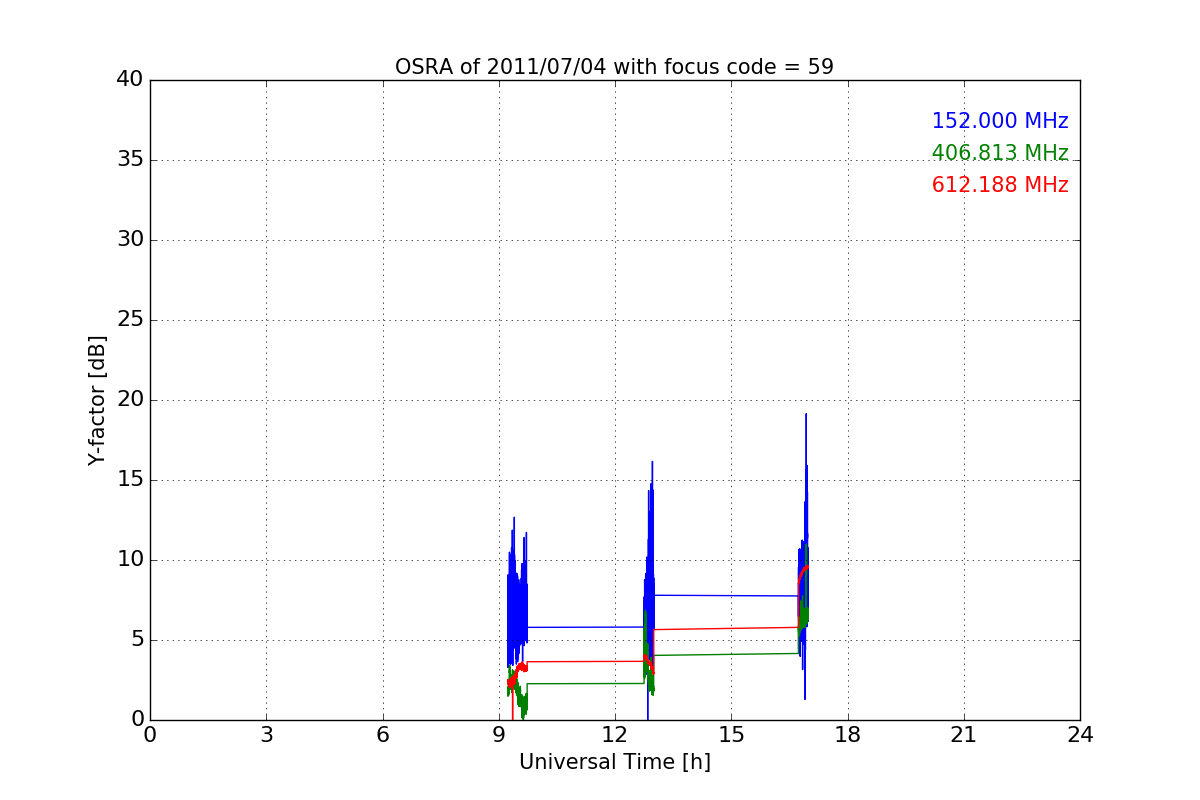Viewport: 1200px width, 800px height.
Task: Click x-axis tick label 12
Action: point(614,734)
